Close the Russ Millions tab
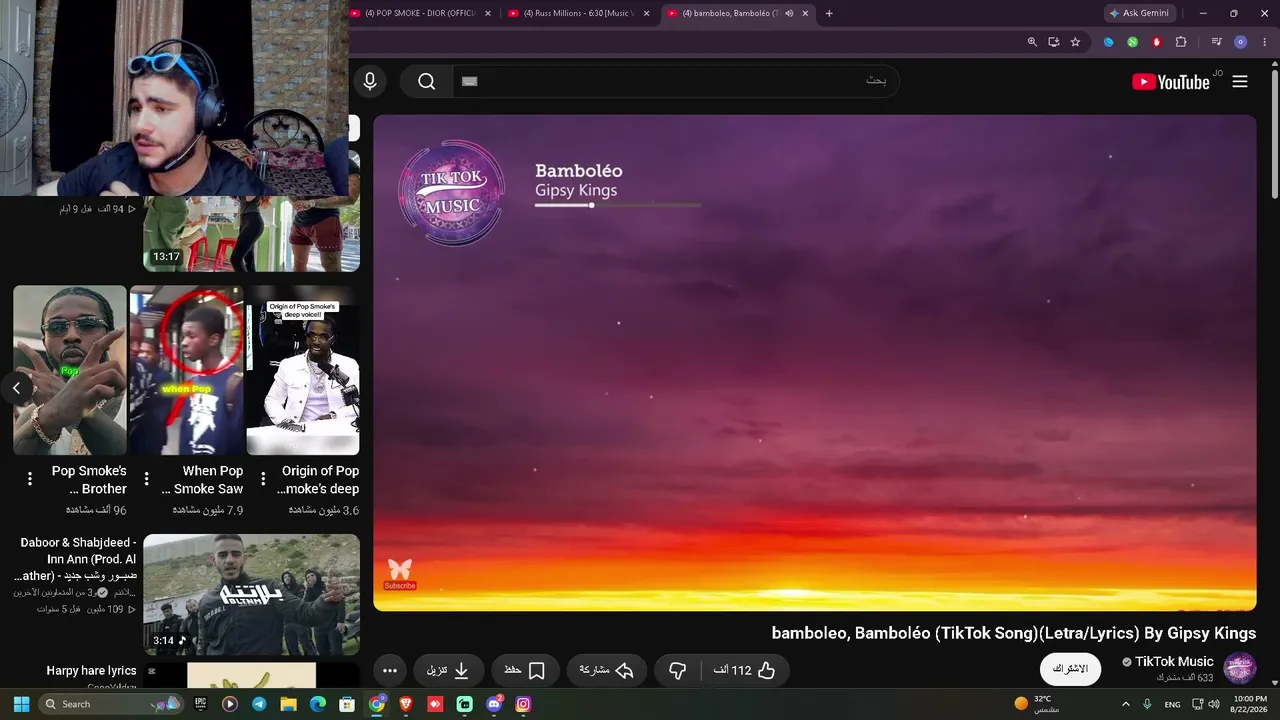The width and height of the screenshot is (1280, 720). (x=646, y=13)
